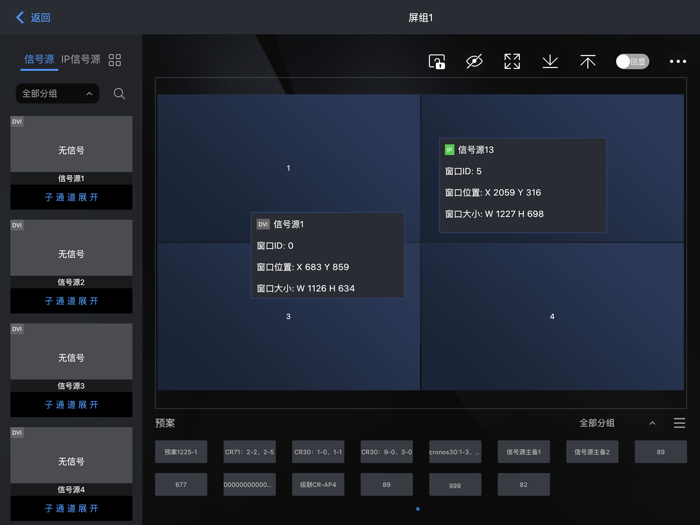
Task: Load preset CR30: 1-0、1-1
Action: [318, 452]
